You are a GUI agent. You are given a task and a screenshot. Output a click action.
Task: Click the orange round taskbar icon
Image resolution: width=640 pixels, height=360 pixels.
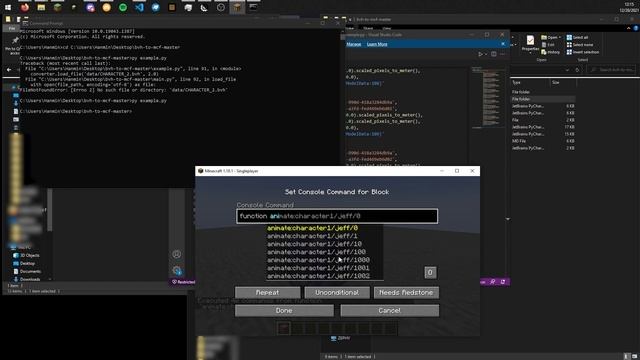[x=107, y=7]
